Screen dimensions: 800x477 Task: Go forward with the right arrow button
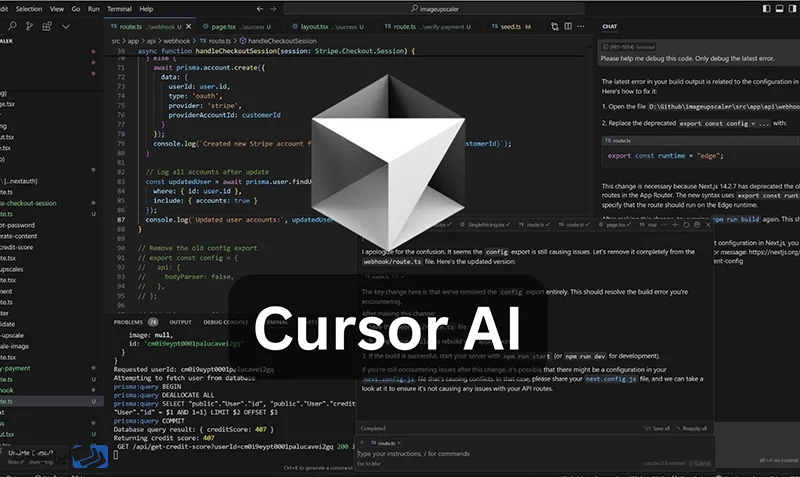tap(273, 9)
